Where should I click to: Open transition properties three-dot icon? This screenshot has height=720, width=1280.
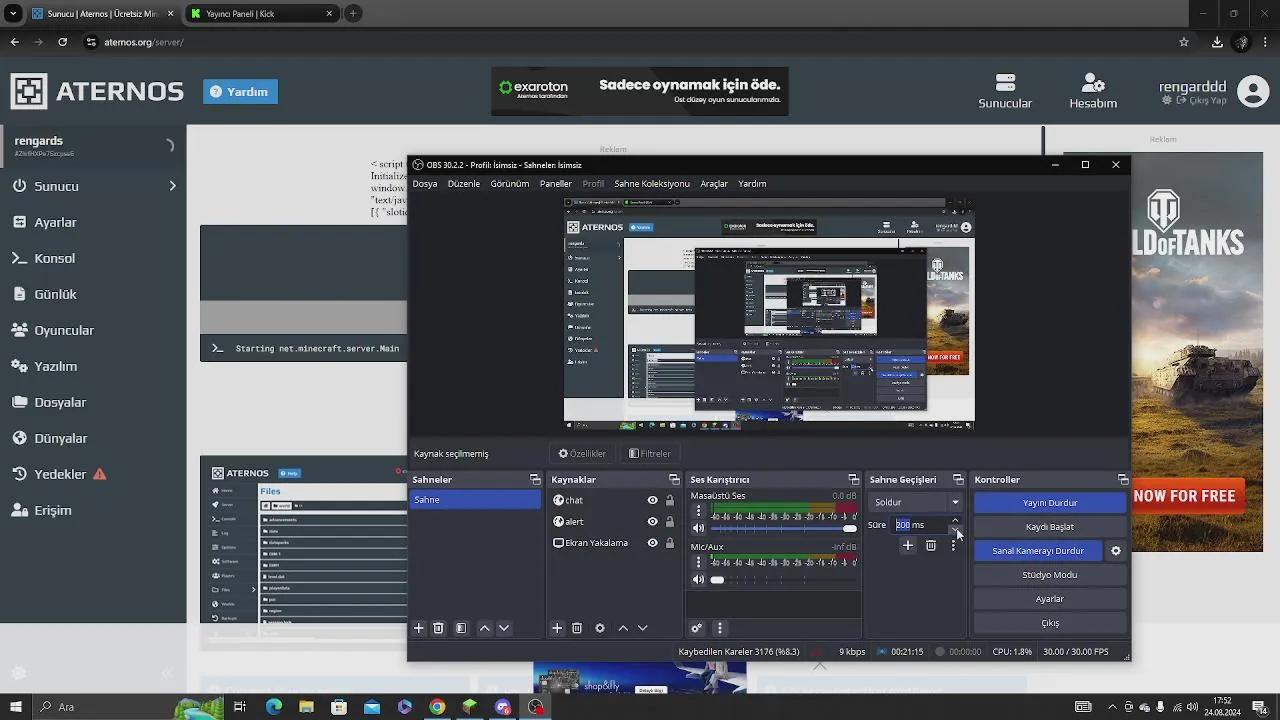point(953,545)
